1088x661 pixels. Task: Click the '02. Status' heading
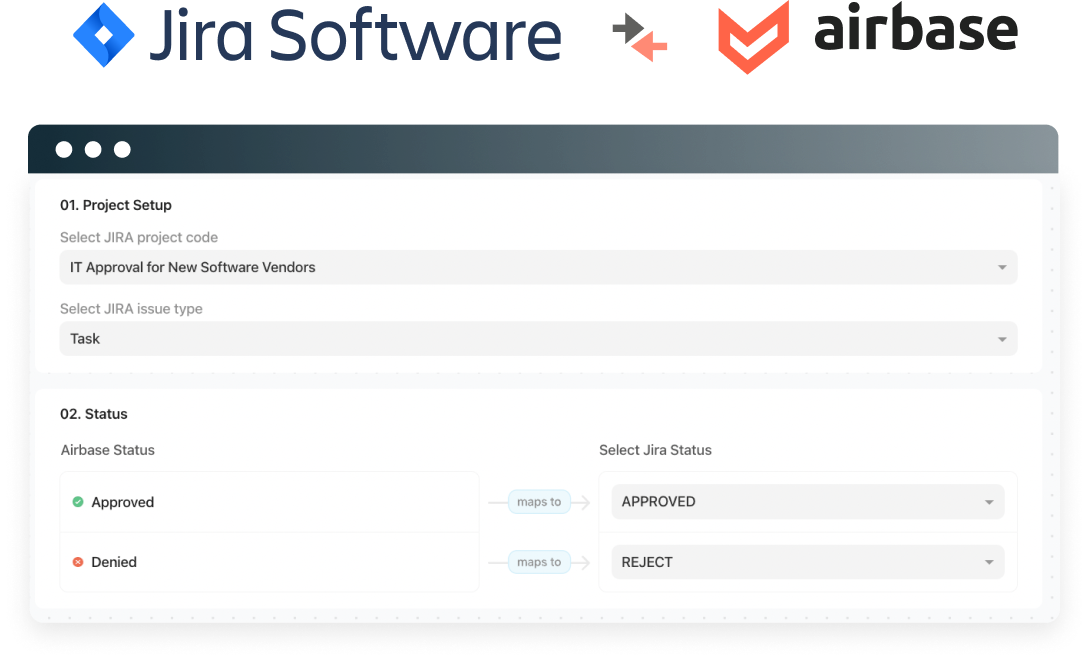coord(94,414)
